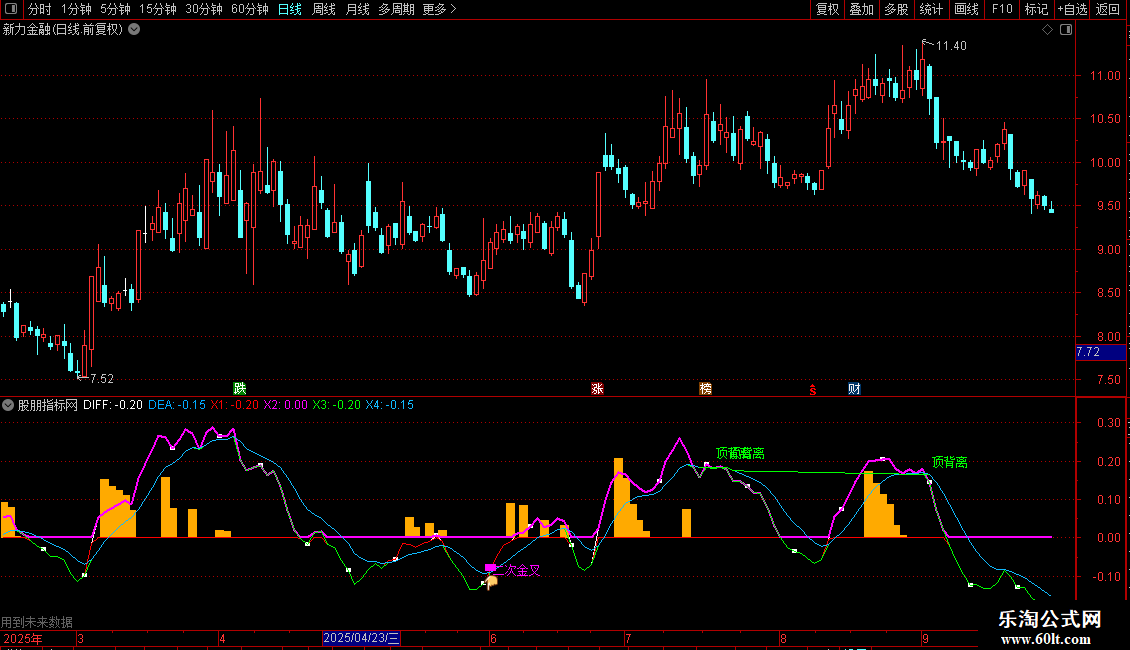Screen dimensions: 1130x650
Task: Click the 统计 statistics button
Action: point(931,9)
